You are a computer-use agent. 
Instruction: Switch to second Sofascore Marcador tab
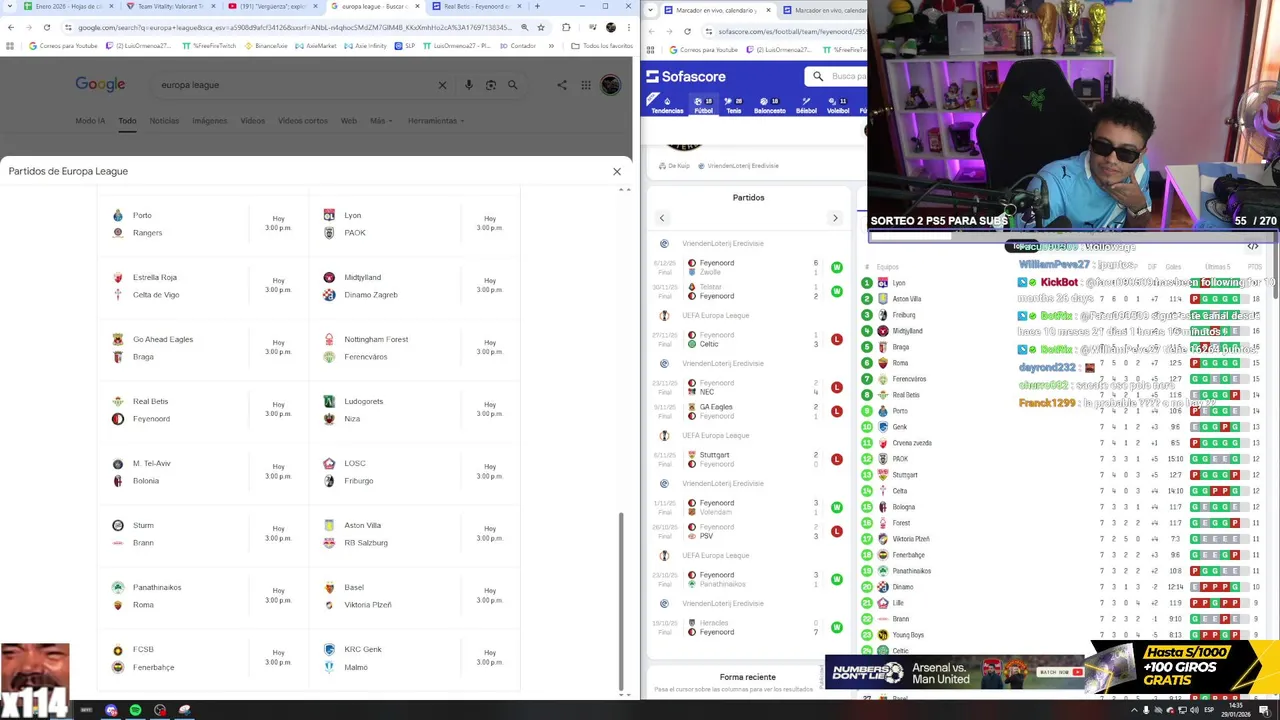[x=822, y=10]
